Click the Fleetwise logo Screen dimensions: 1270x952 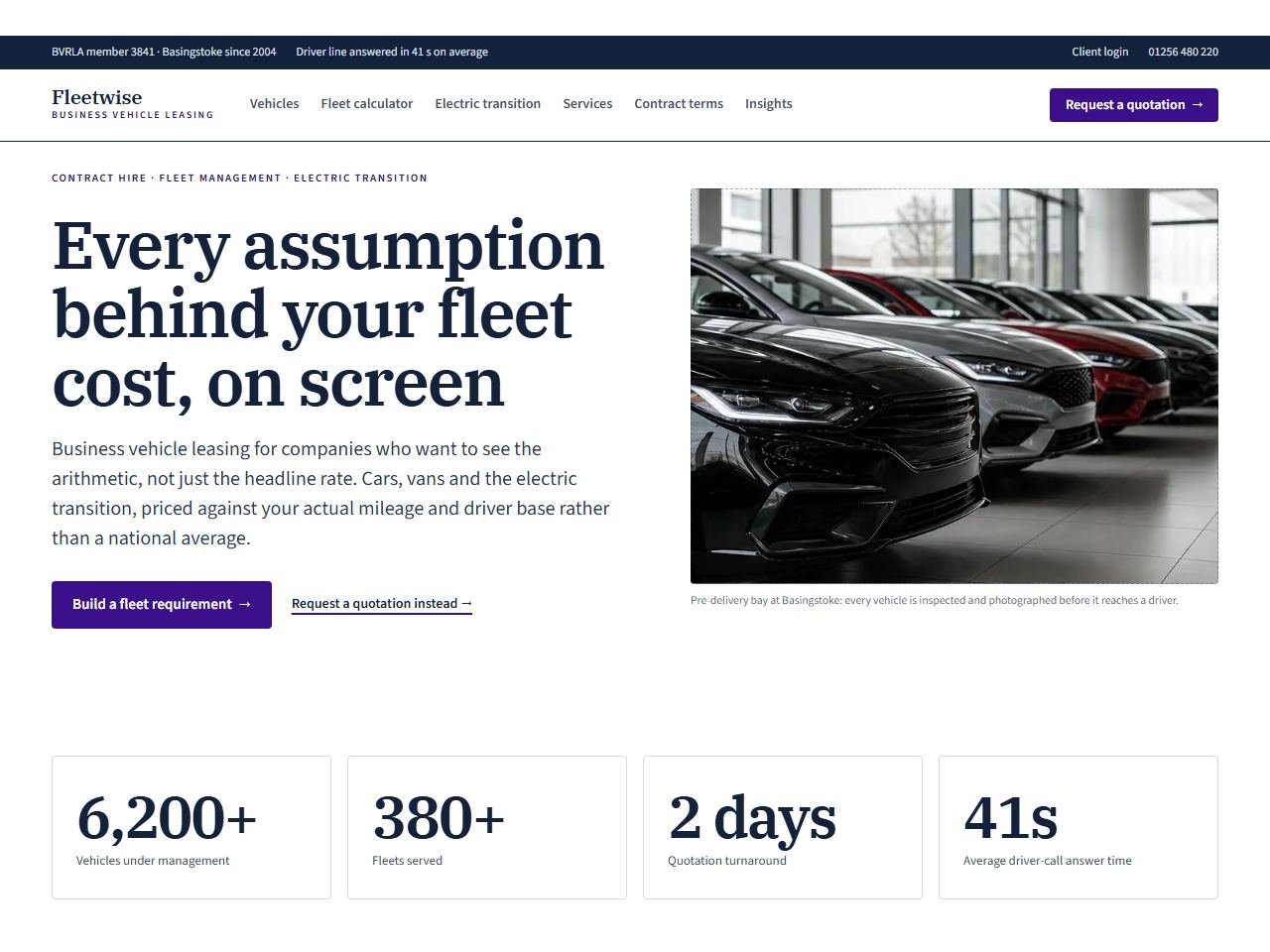coord(133,104)
